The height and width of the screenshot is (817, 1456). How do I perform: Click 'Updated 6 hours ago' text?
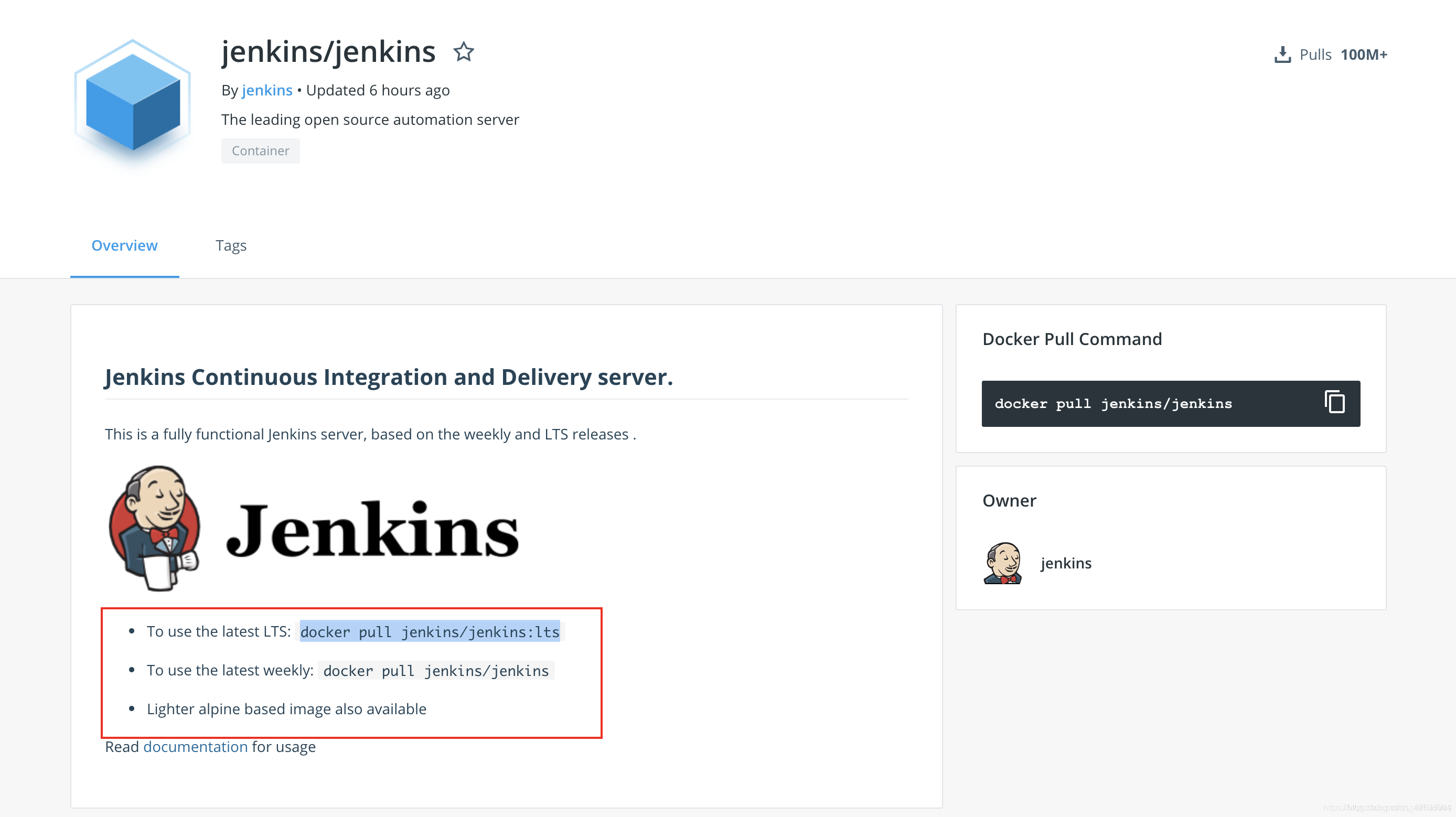click(x=378, y=90)
